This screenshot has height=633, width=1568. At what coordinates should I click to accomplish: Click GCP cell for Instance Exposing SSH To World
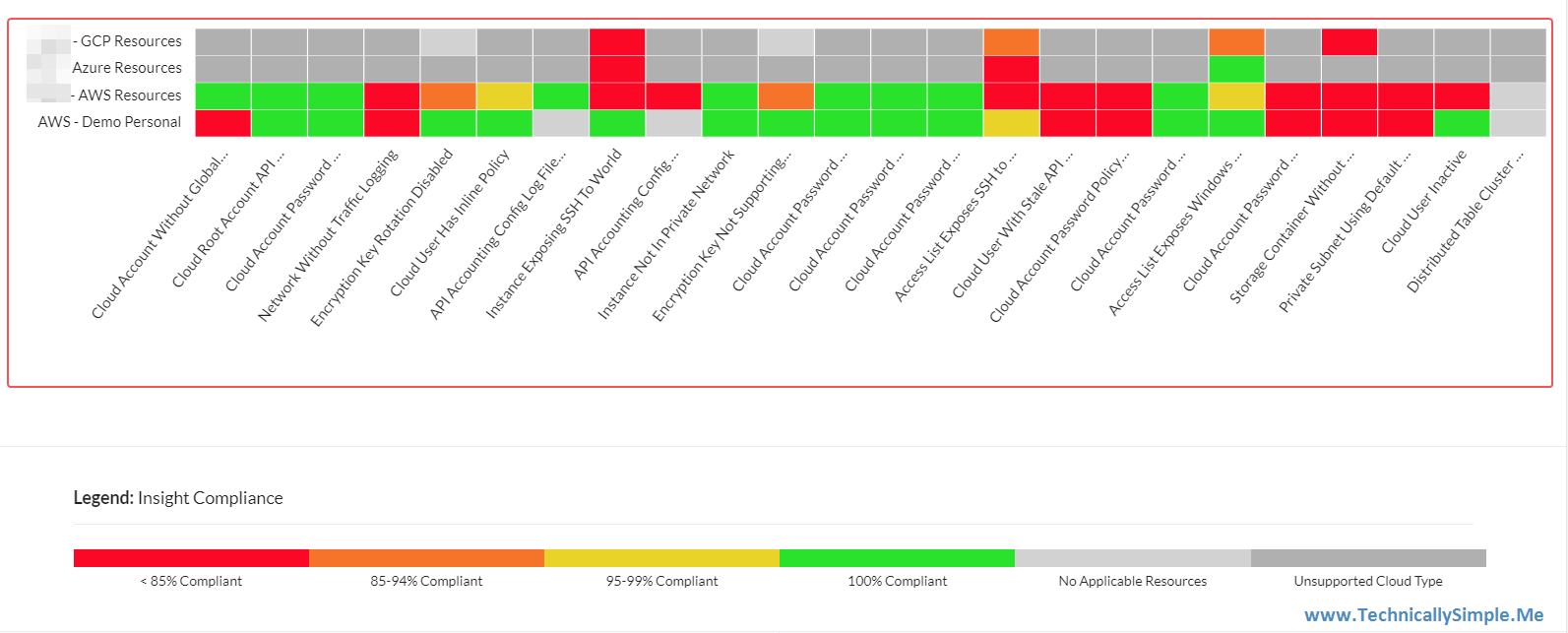tap(617, 42)
